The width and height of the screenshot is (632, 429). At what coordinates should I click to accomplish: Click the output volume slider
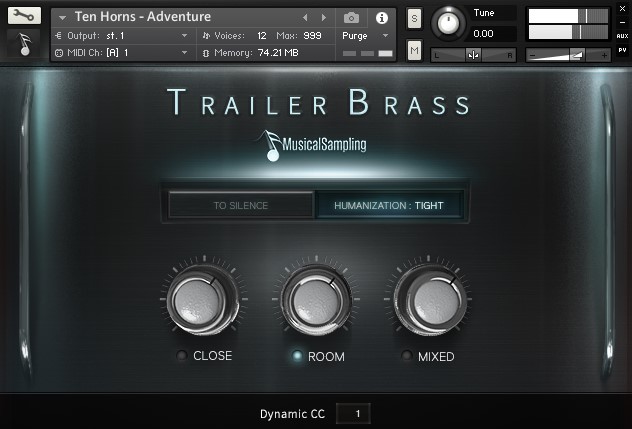(x=569, y=55)
